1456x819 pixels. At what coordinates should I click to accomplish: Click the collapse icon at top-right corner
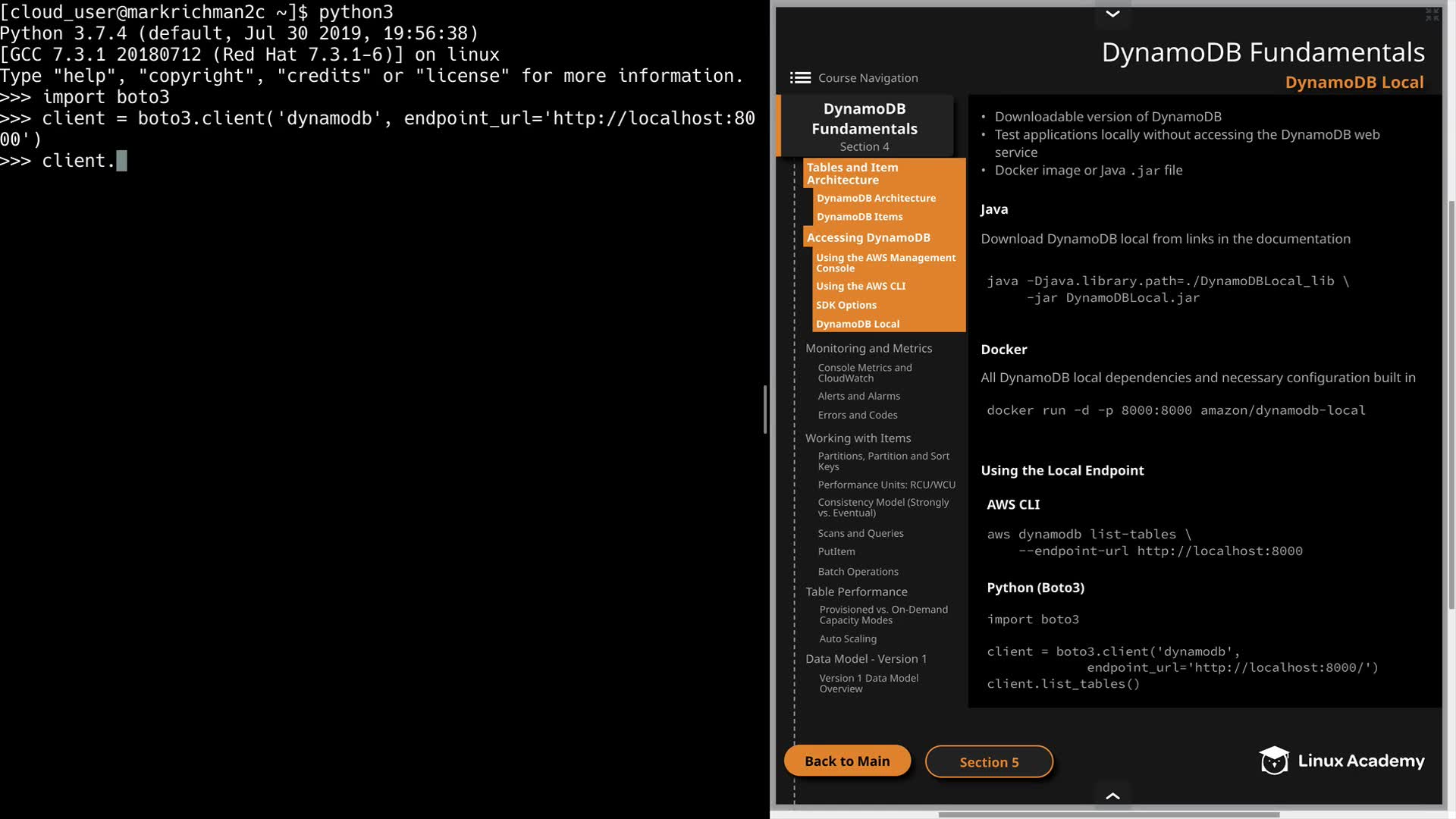click(x=1432, y=14)
